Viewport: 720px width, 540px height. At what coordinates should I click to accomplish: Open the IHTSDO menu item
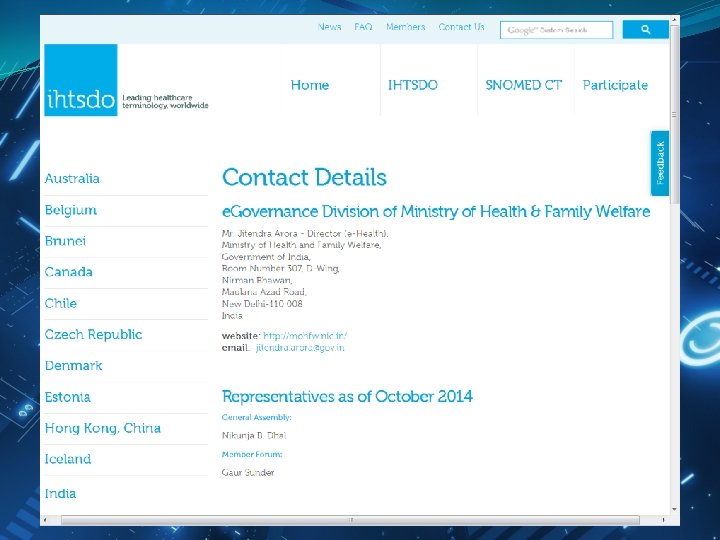pyautogui.click(x=413, y=85)
